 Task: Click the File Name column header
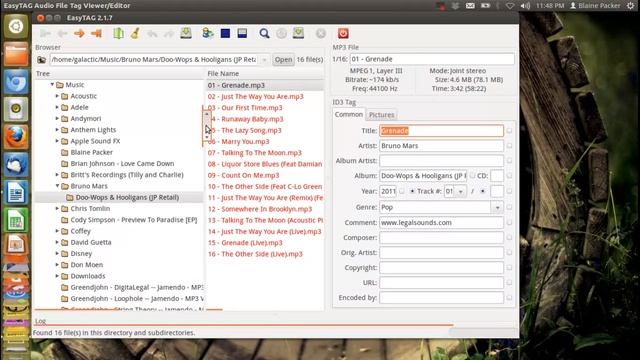click(x=265, y=73)
